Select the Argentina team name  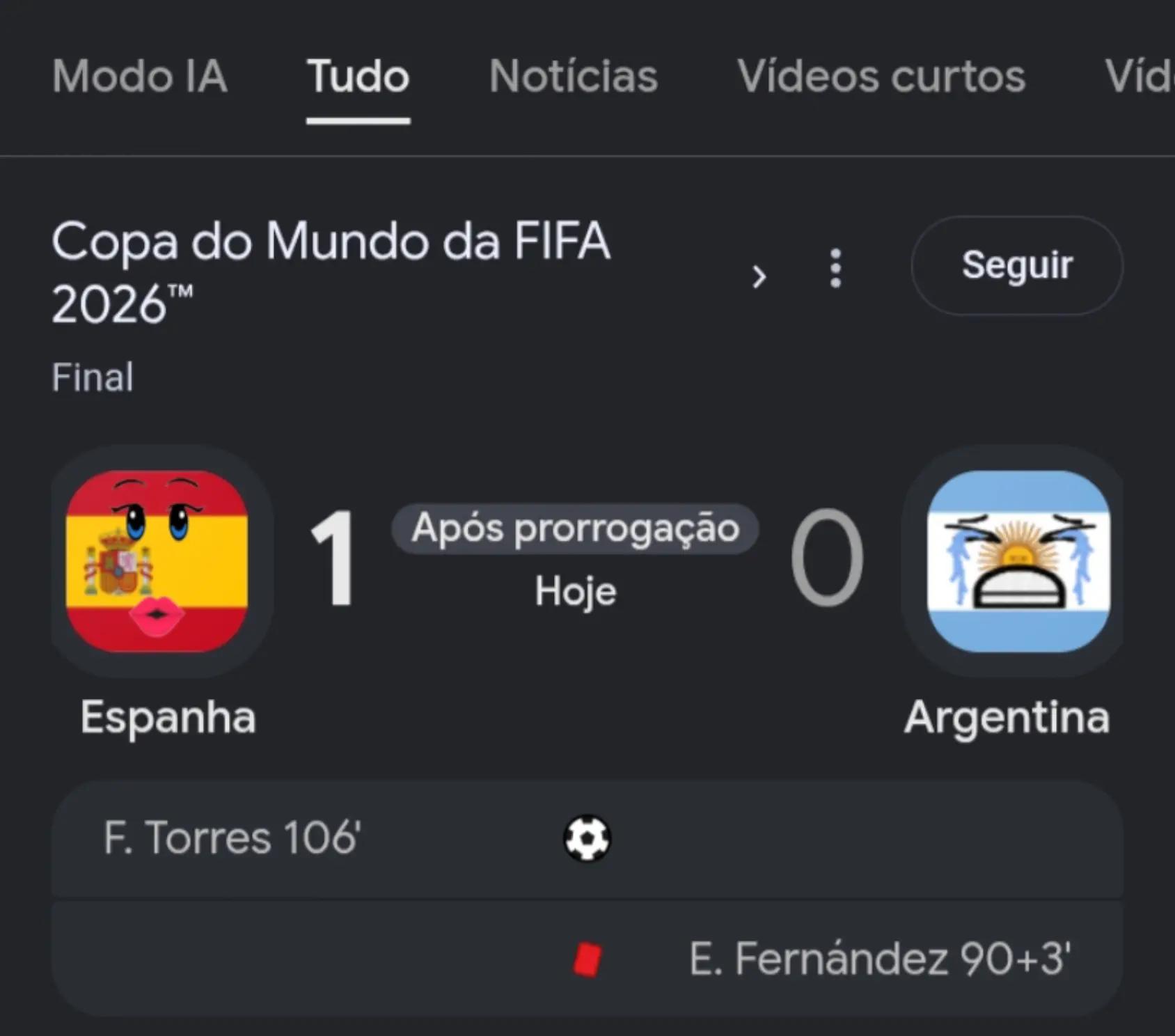(x=1007, y=717)
